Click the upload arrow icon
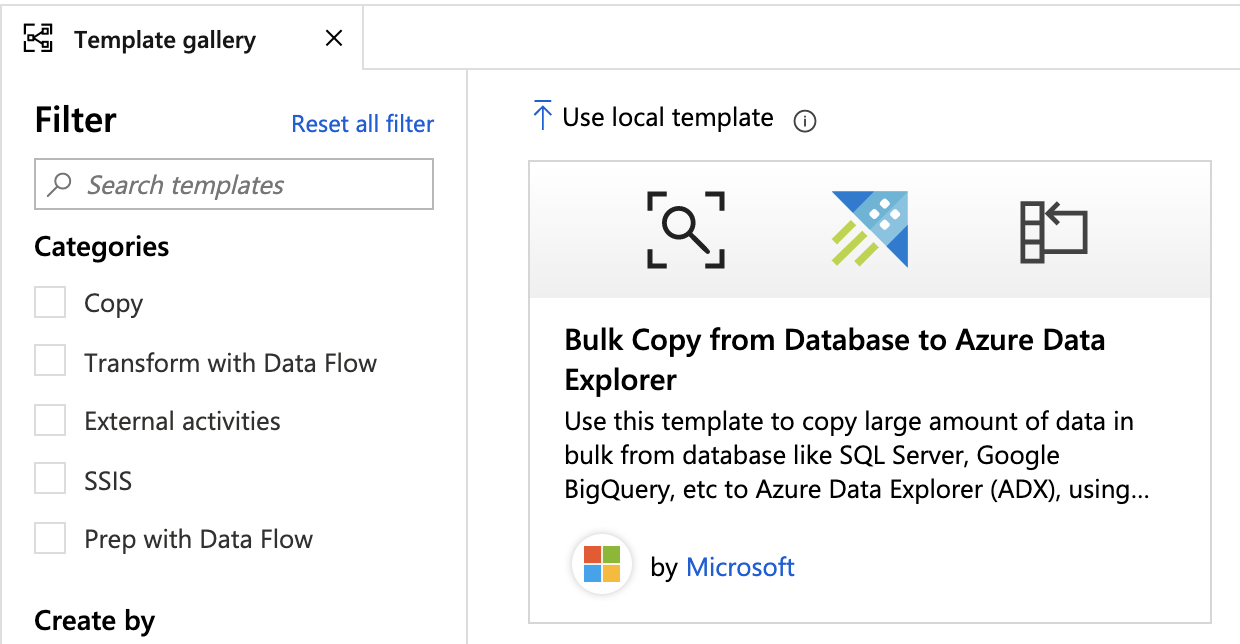This screenshot has height=644, width=1240. coord(542,117)
